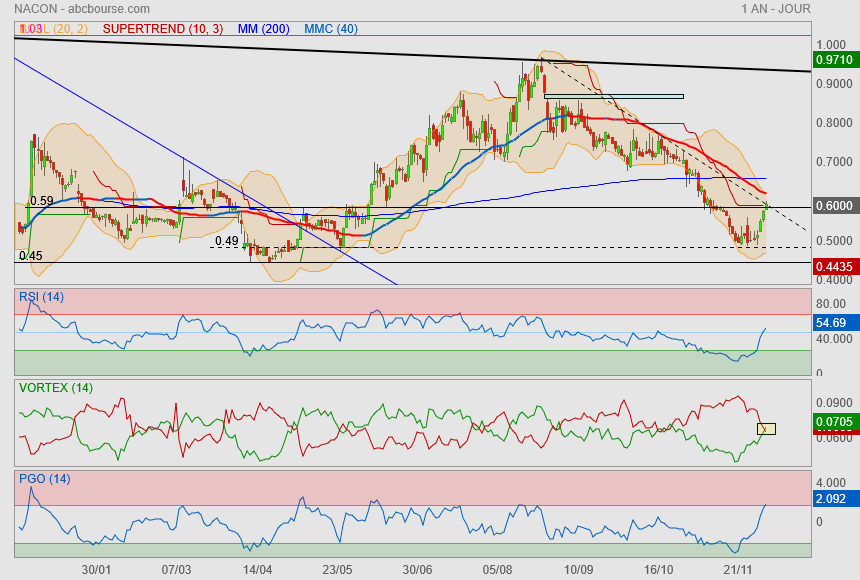
Task: Click the 21/11 date on time axis
Action: 738,569
